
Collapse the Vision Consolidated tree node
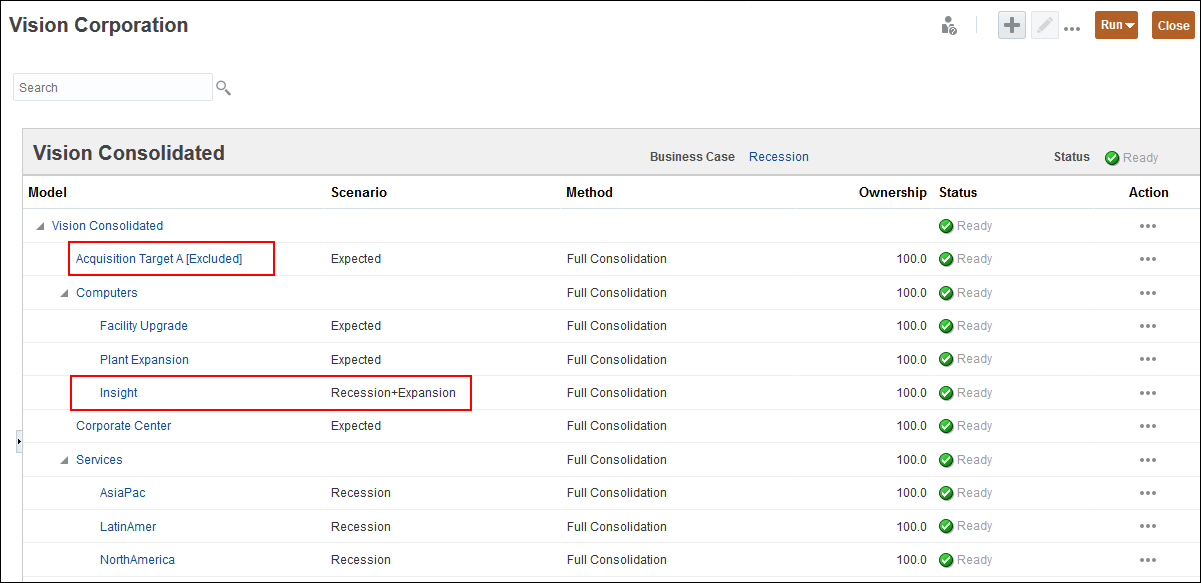coord(40,226)
